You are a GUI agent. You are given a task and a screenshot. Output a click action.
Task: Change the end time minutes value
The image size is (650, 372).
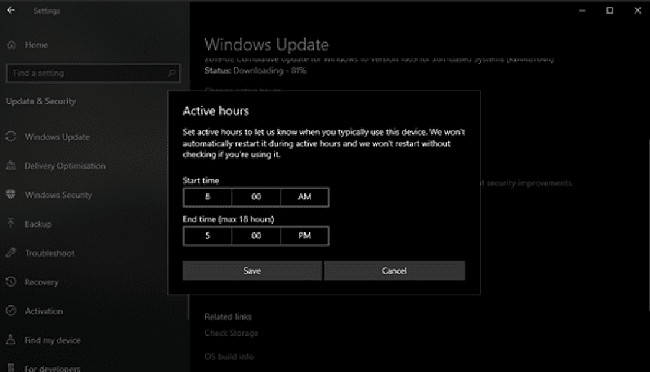tap(256, 236)
